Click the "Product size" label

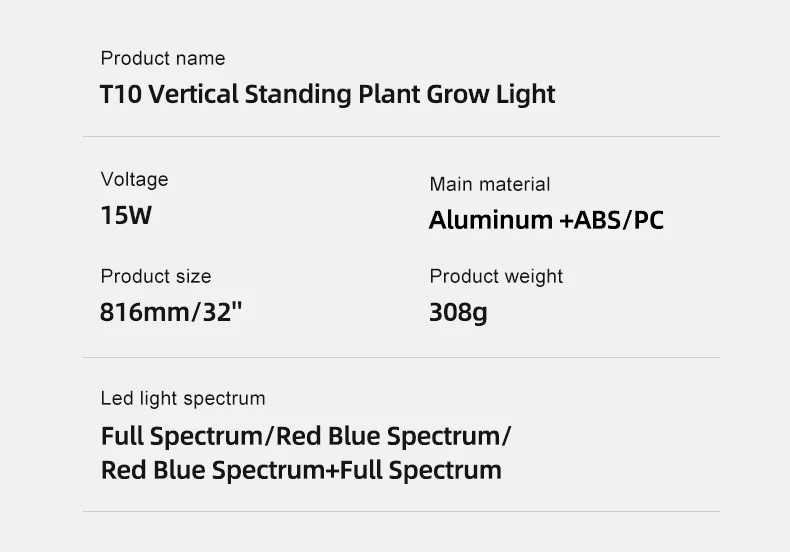[156, 277]
